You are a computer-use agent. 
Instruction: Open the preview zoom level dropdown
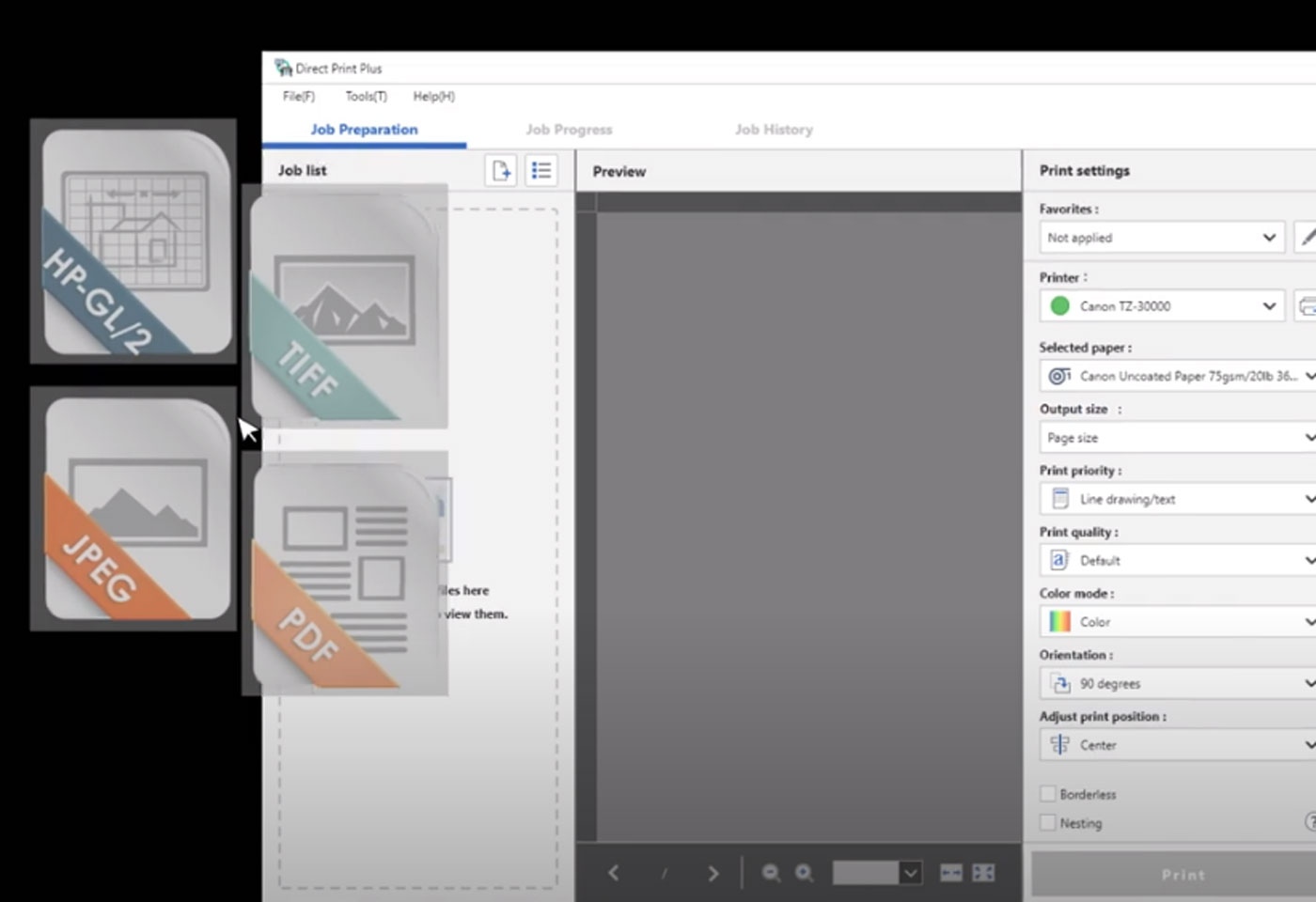point(910,873)
